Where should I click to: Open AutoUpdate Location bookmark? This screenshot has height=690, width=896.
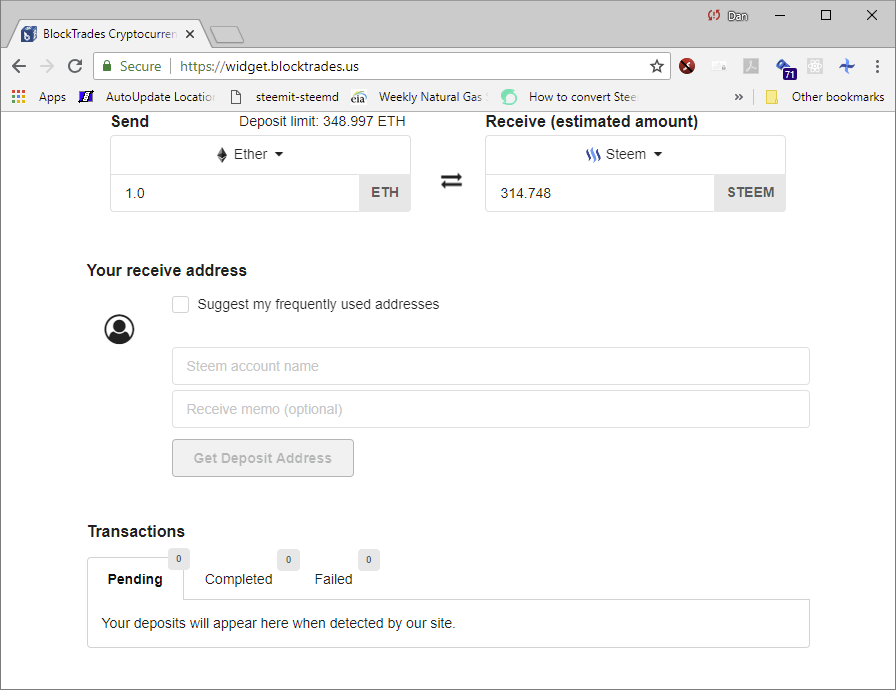(147, 97)
